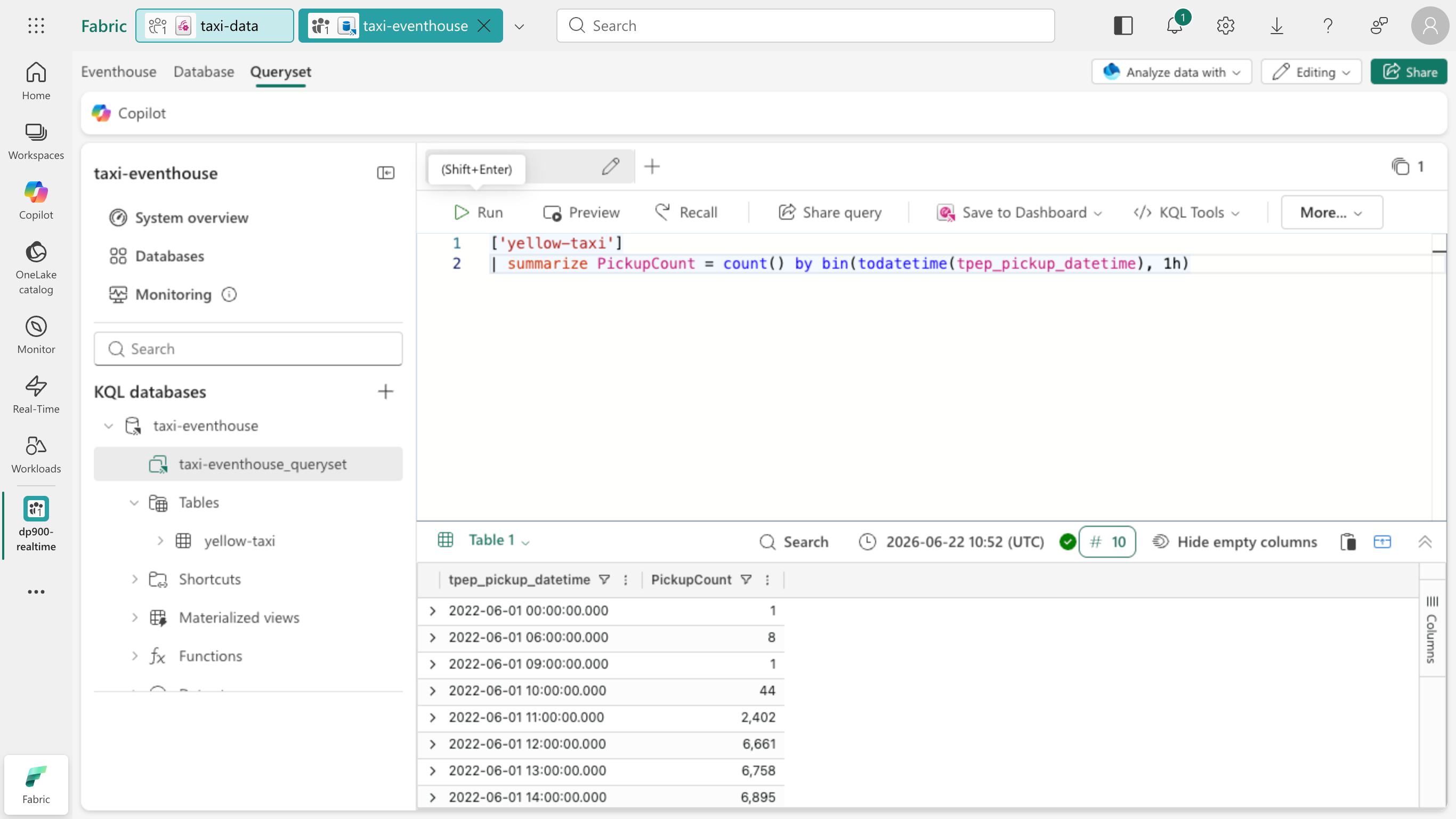Open OneLake catalog
Screen dimensions: 1456x819
pos(36,268)
